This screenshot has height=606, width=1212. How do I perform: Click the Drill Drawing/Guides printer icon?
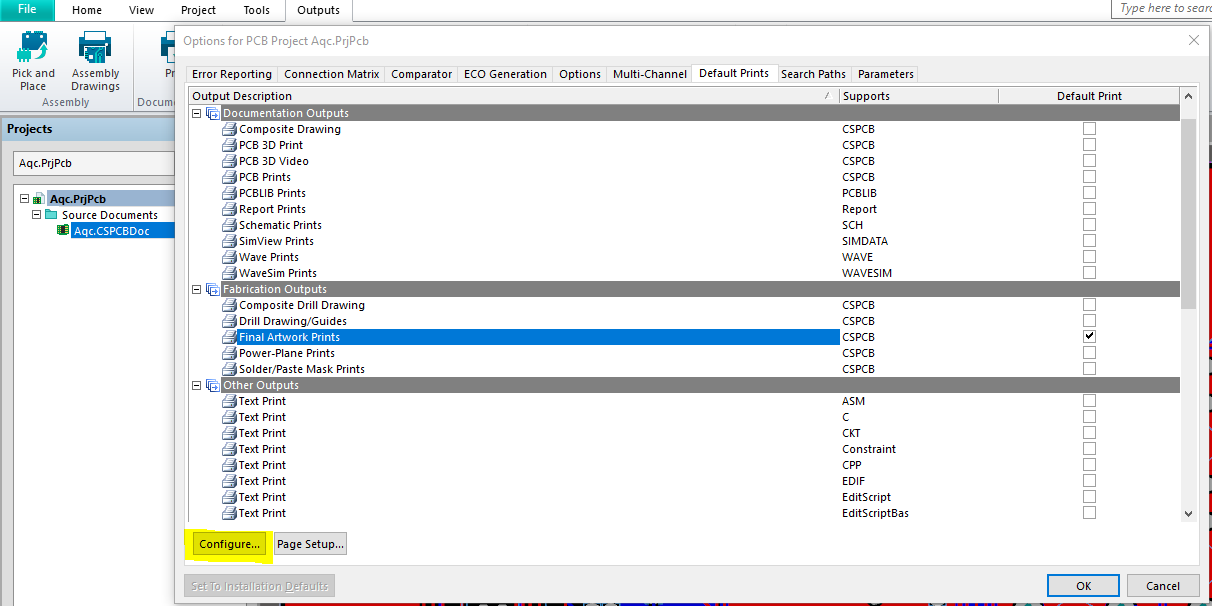230,321
